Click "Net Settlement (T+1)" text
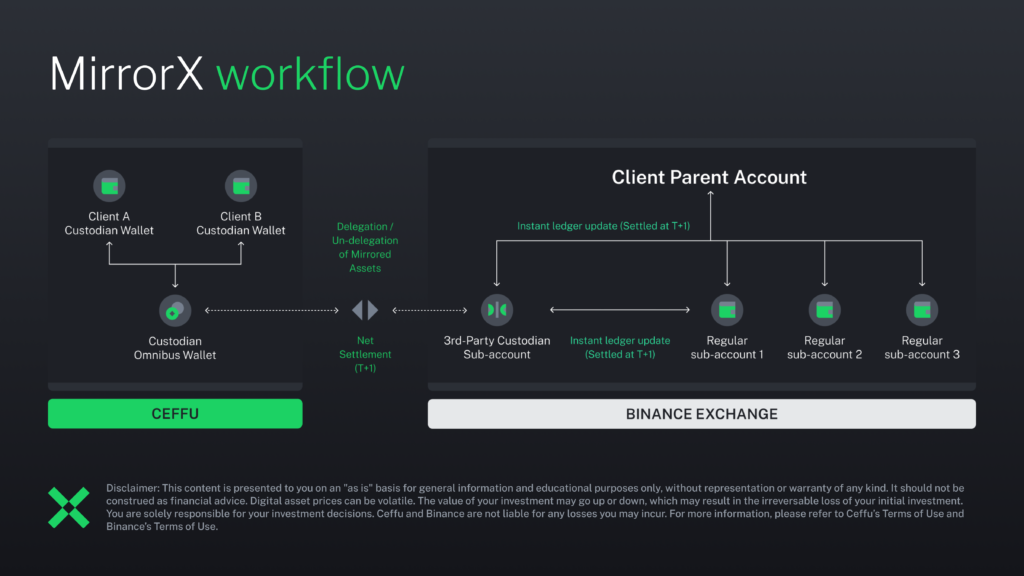 pos(365,354)
